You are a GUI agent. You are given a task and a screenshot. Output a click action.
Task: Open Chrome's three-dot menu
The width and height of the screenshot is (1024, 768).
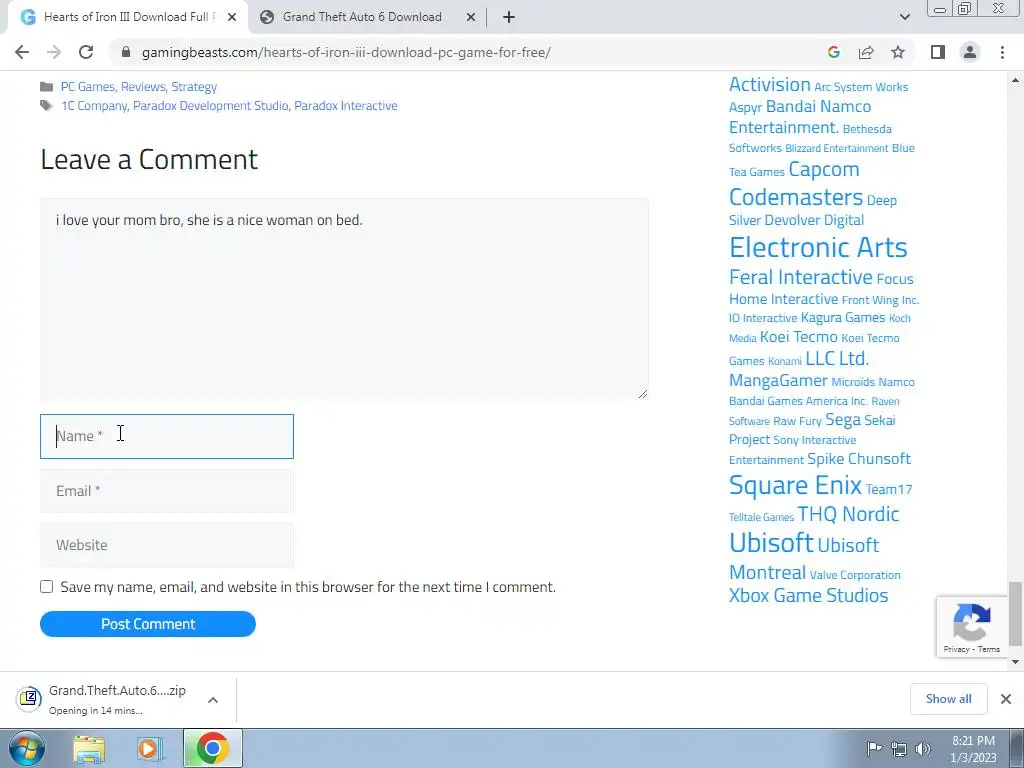point(1002,52)
